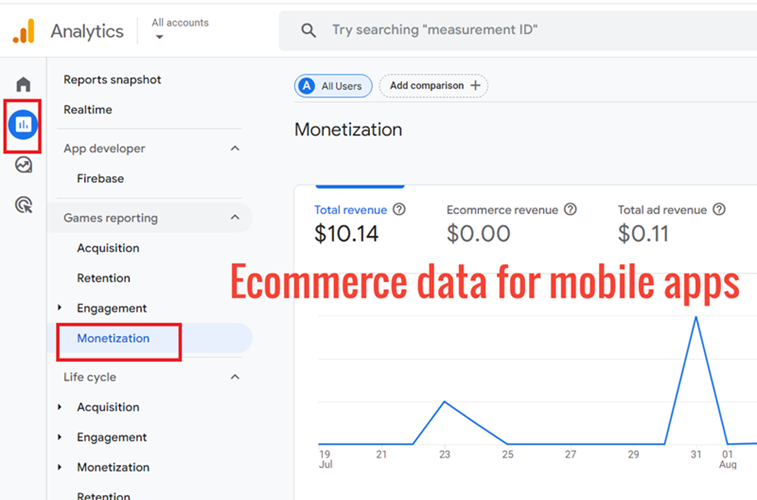
Task: Click the Google Analytics logo
Action: pyautogui.click(x=24, y=31)
